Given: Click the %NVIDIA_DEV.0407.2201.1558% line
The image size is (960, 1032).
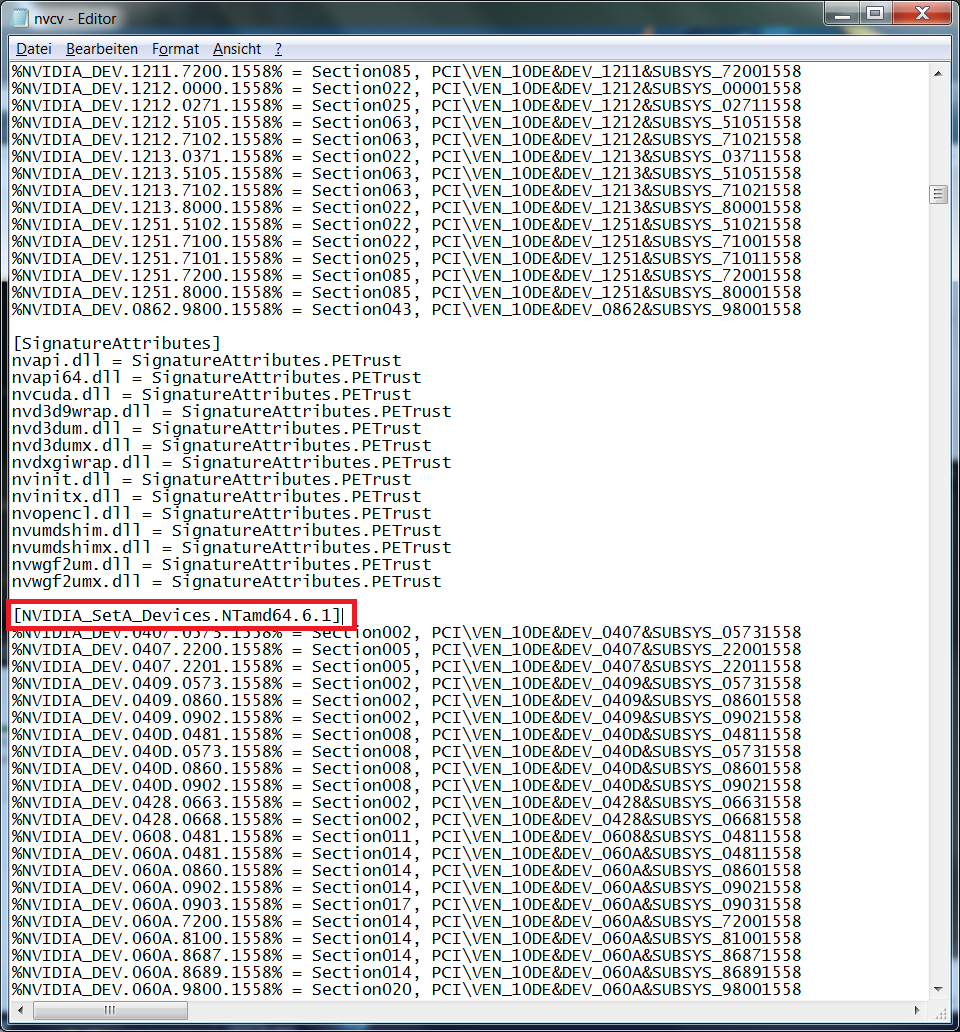Looking at the screenshot, I should click(x=407, y=667).
